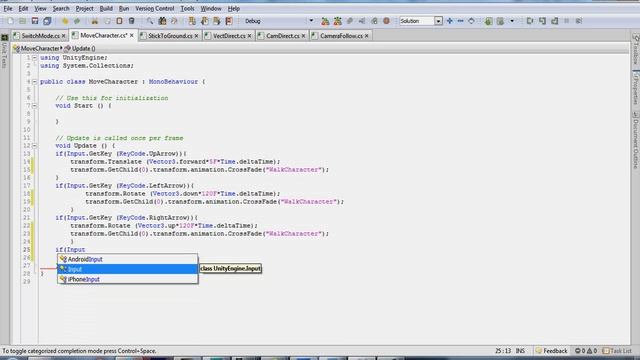Save the current file with floppy icon
The image size is (640, 360).
pos(35,21)
